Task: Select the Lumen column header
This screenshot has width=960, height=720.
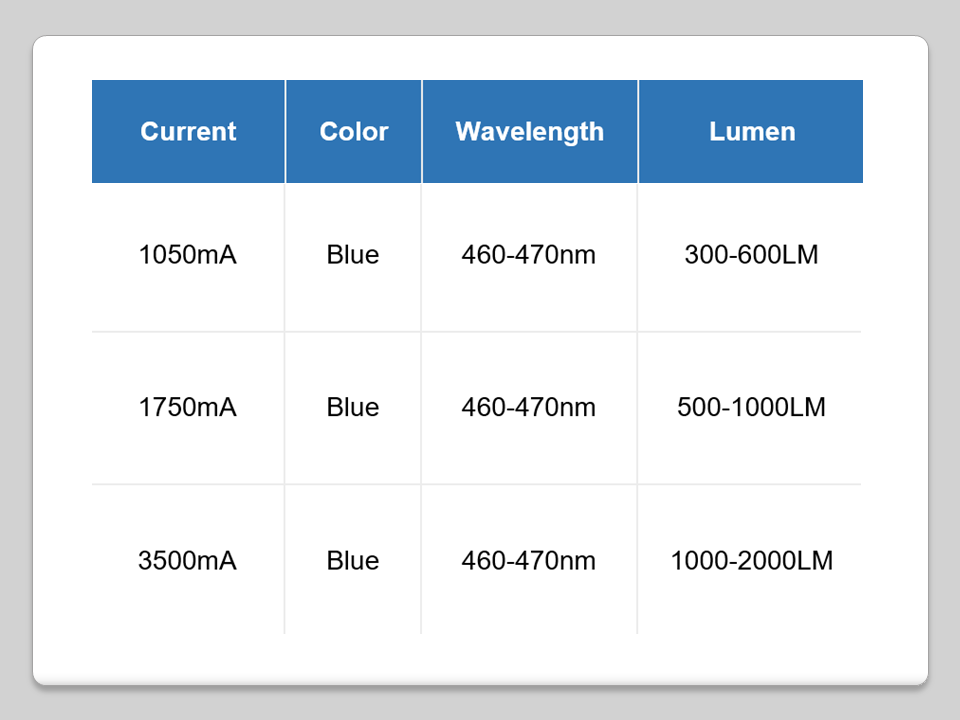Action: pyautogui.click(x=752, y=131)
